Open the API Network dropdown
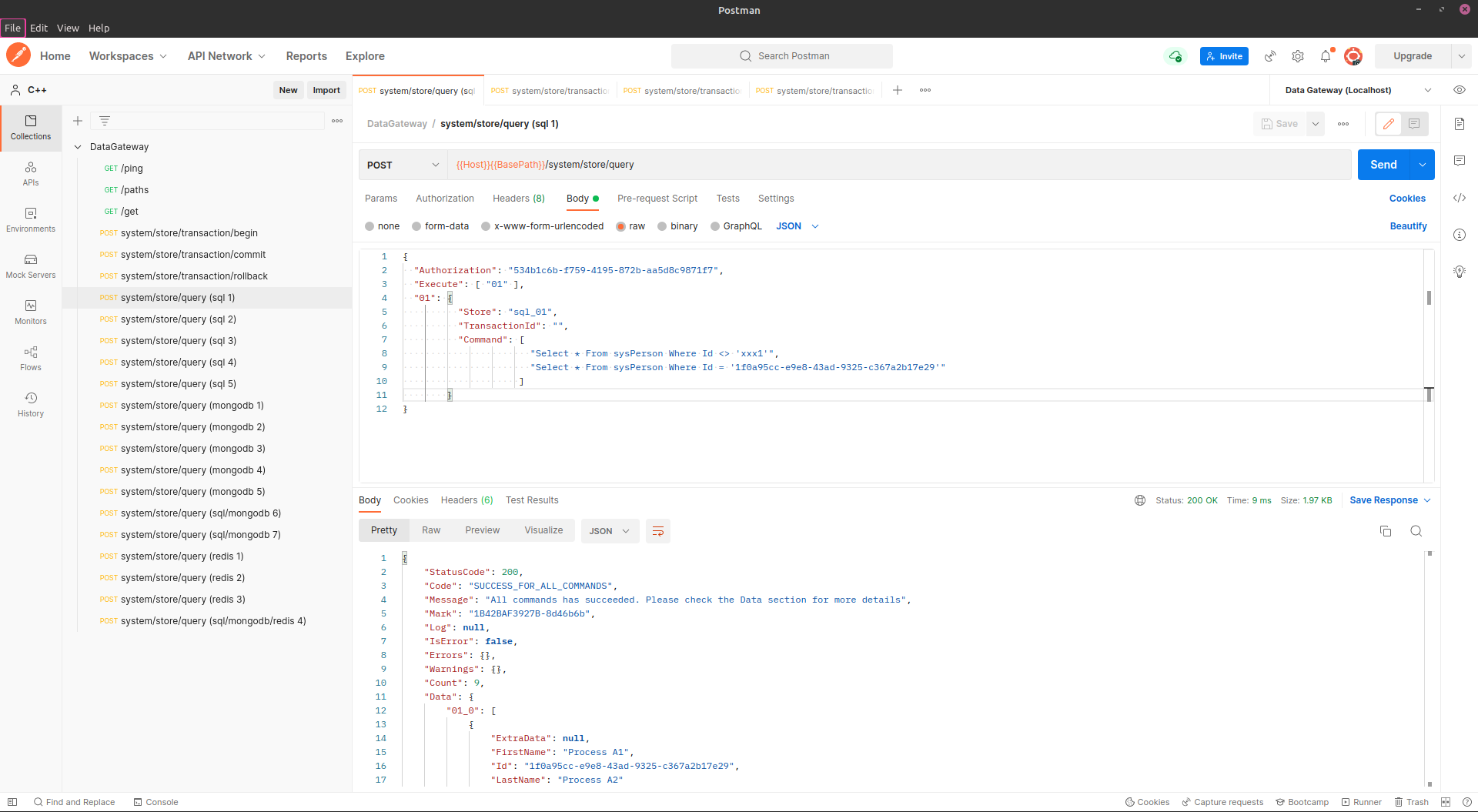Image resolution: width=1478 pixels, height=812 pixels. coord(227,56)
